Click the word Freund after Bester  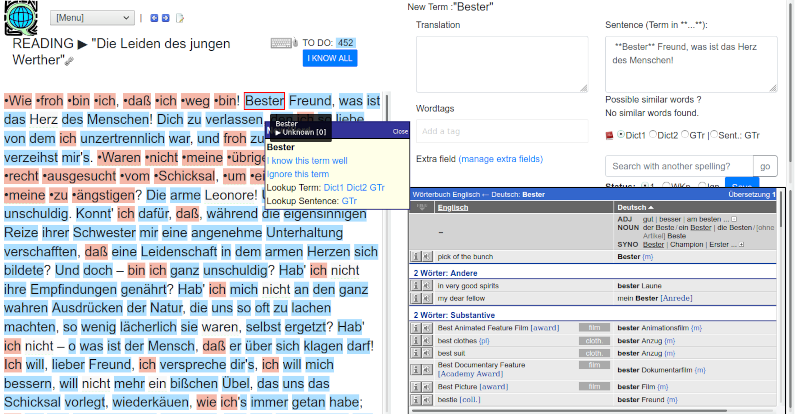click(310, 101)
